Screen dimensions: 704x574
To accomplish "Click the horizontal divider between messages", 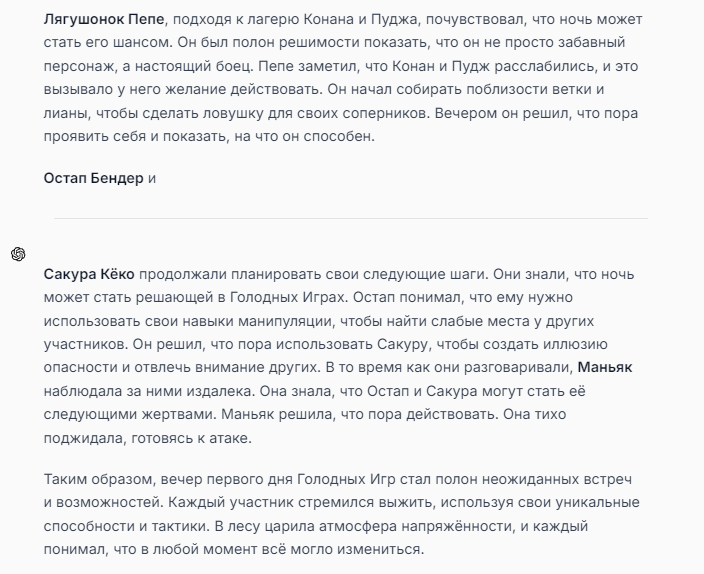I will pos(351,218).
